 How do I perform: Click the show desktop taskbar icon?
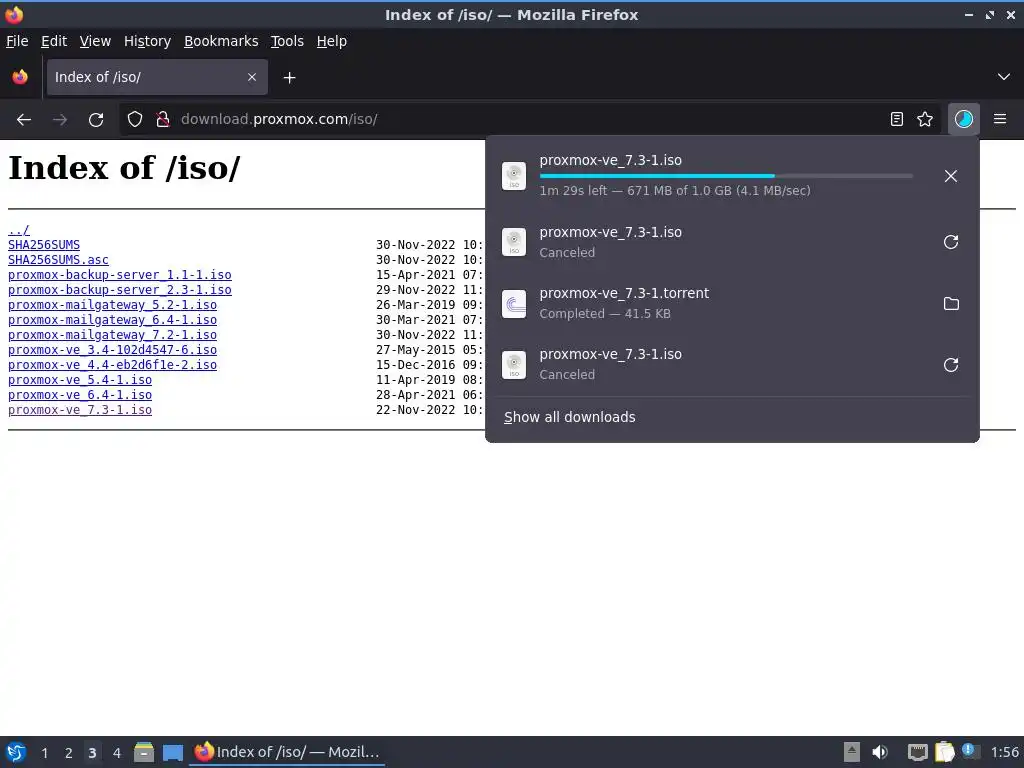coord(173,752)
